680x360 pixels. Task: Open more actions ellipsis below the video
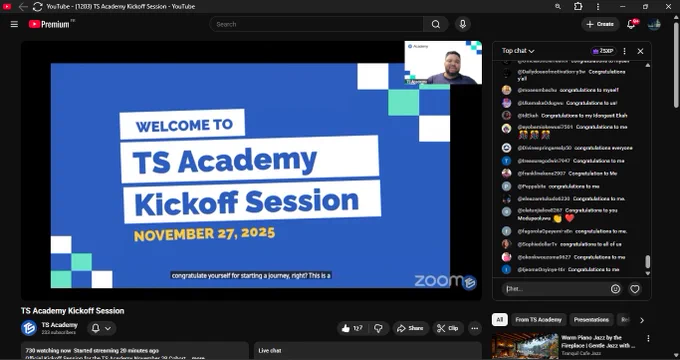click(475, 328)
